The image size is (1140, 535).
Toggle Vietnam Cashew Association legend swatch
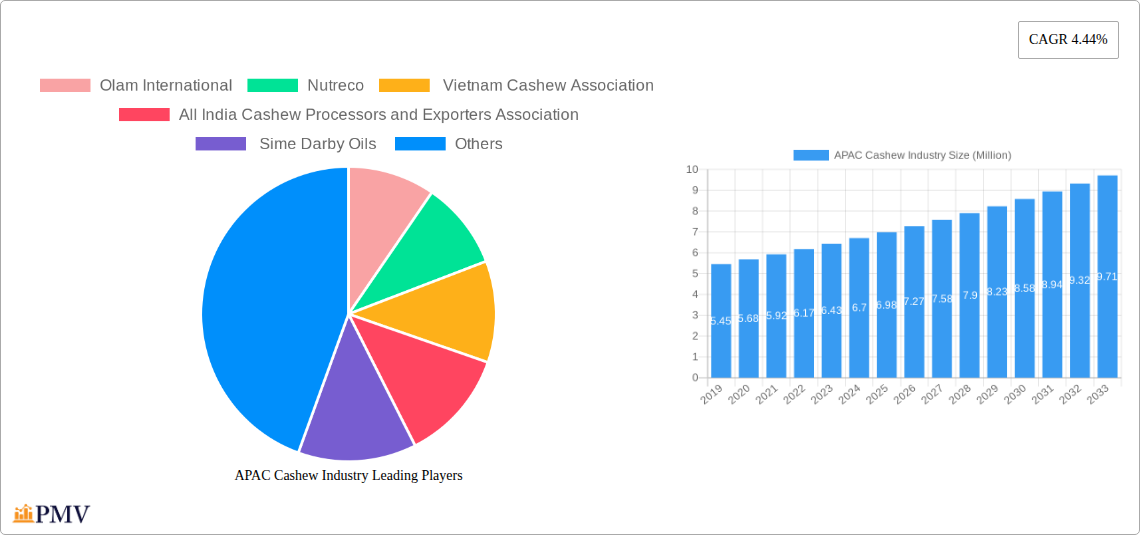tap(404, 85)
